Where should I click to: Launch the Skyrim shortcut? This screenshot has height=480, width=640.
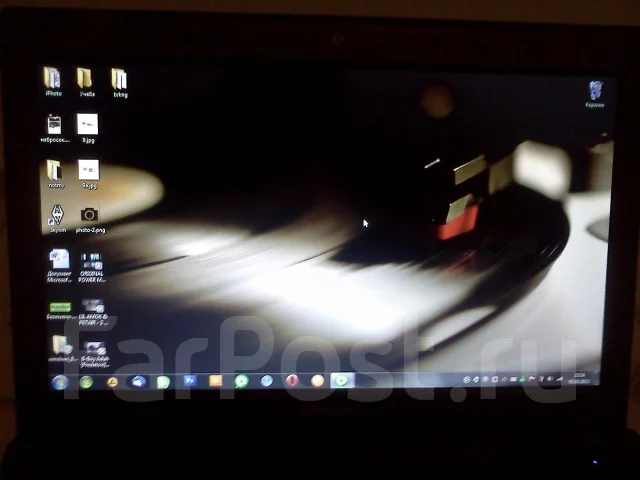pyautogui.click(x=57, y=219)
